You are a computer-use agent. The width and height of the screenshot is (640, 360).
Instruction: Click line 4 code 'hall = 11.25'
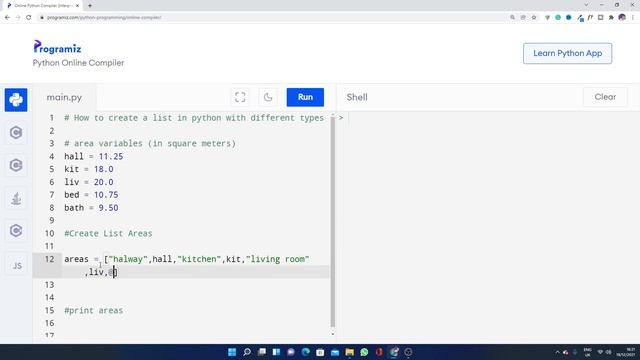(x=93, y=156)
